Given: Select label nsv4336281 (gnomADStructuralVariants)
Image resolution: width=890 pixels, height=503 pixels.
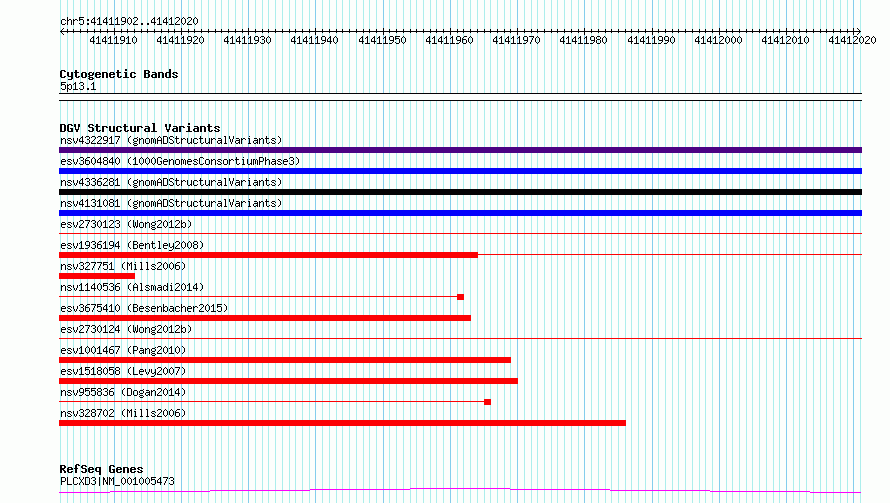Looking at the screenshot, I should pos(171,182).
